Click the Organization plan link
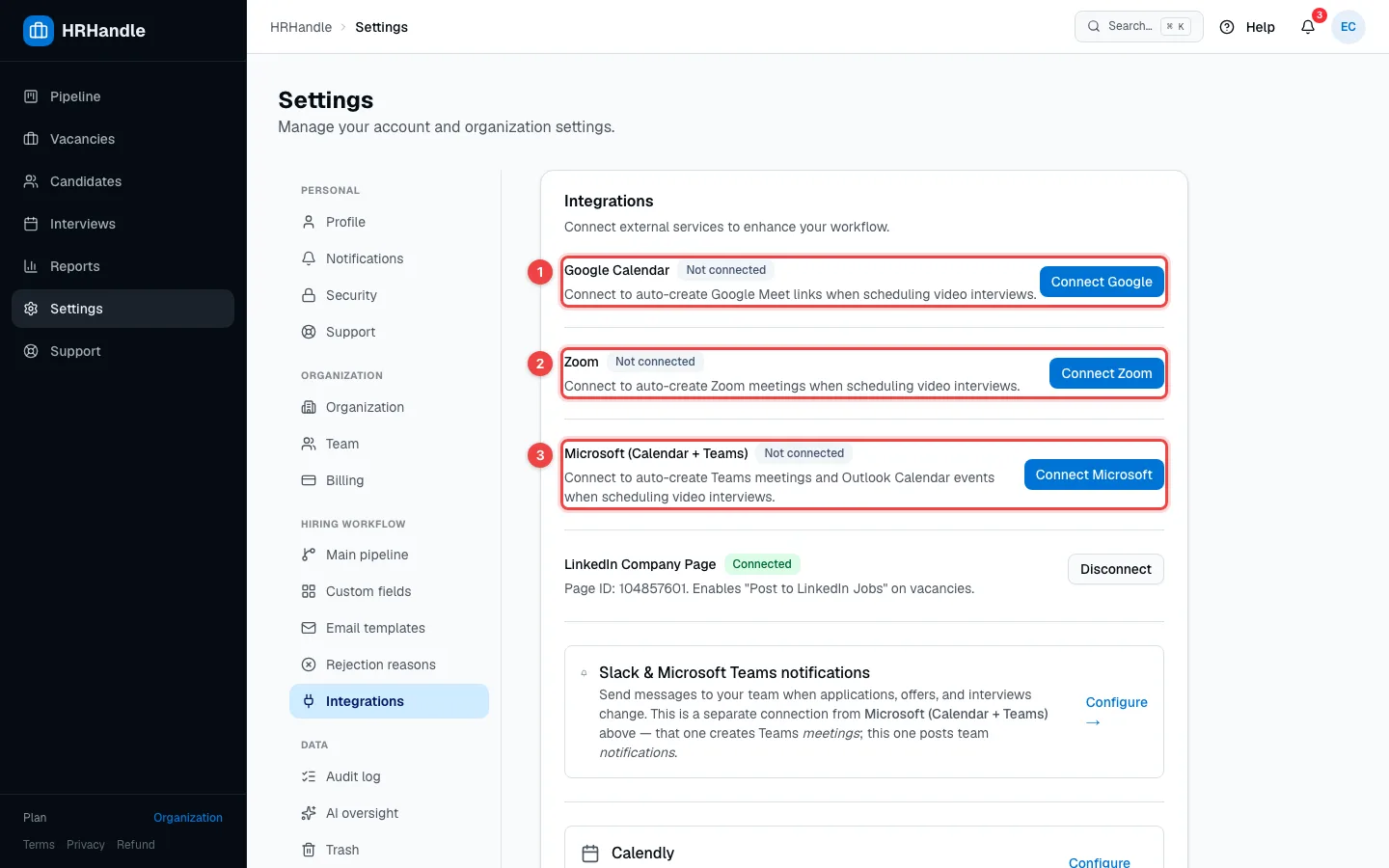Screen dimensions: 1389x868 (x=188, y=818)
